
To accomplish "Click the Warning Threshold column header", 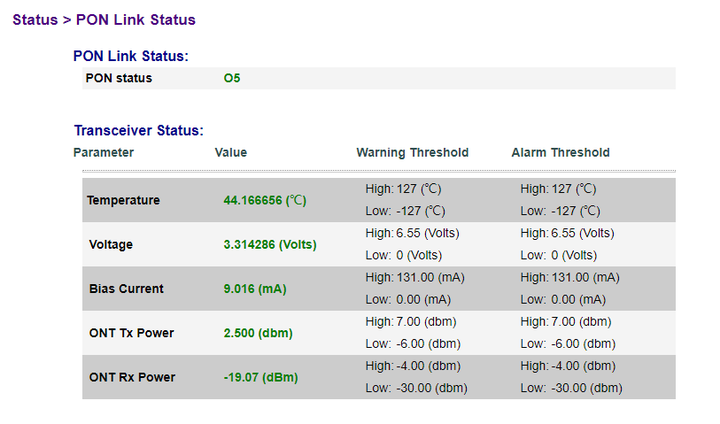I will click(x=412, y=153).
